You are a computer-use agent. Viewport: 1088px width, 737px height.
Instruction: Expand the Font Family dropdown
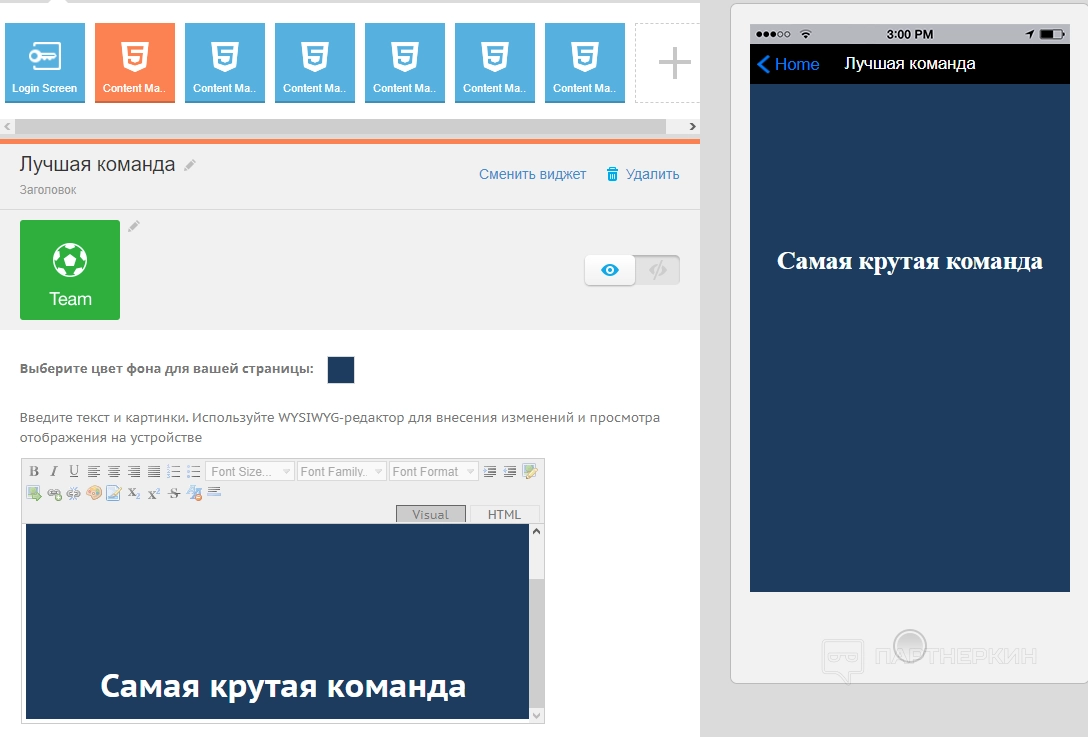342,472
